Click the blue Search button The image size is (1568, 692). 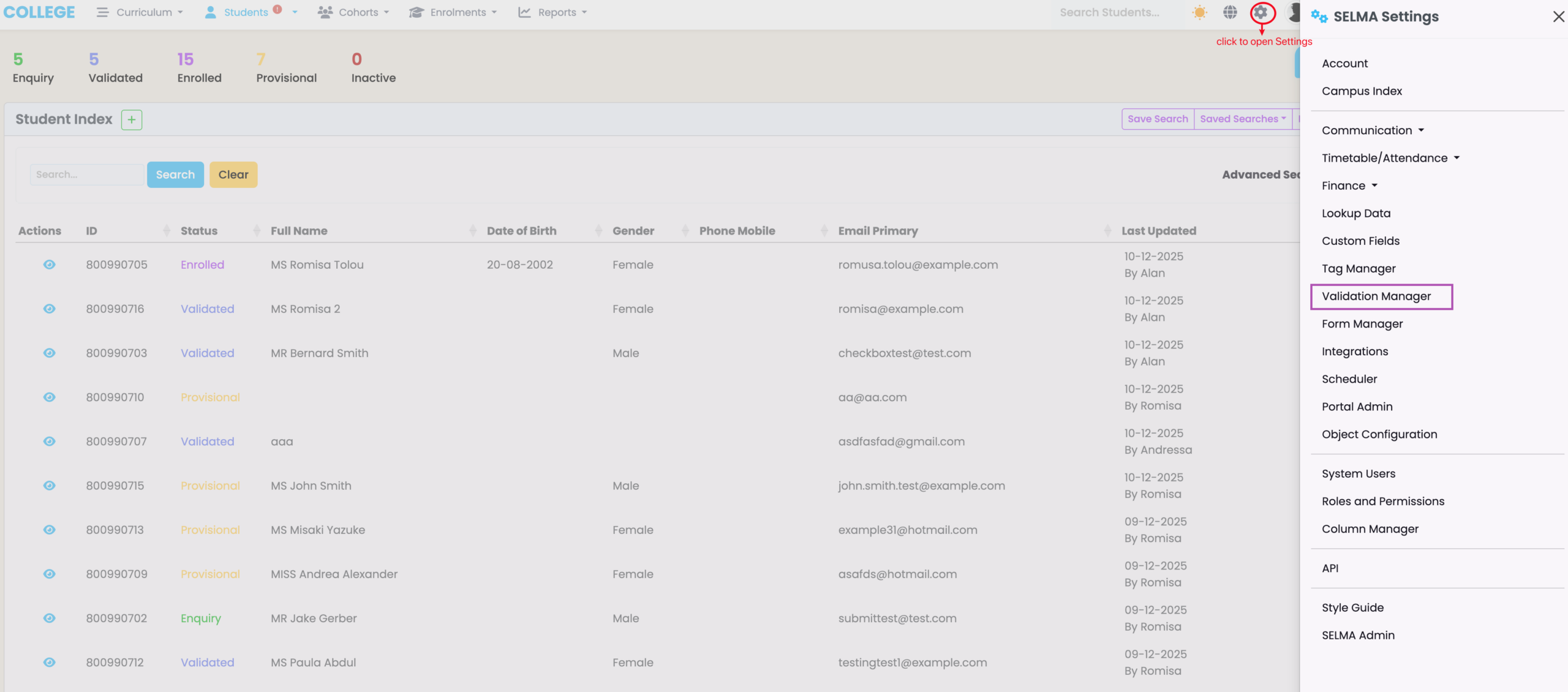coord(175,175)
